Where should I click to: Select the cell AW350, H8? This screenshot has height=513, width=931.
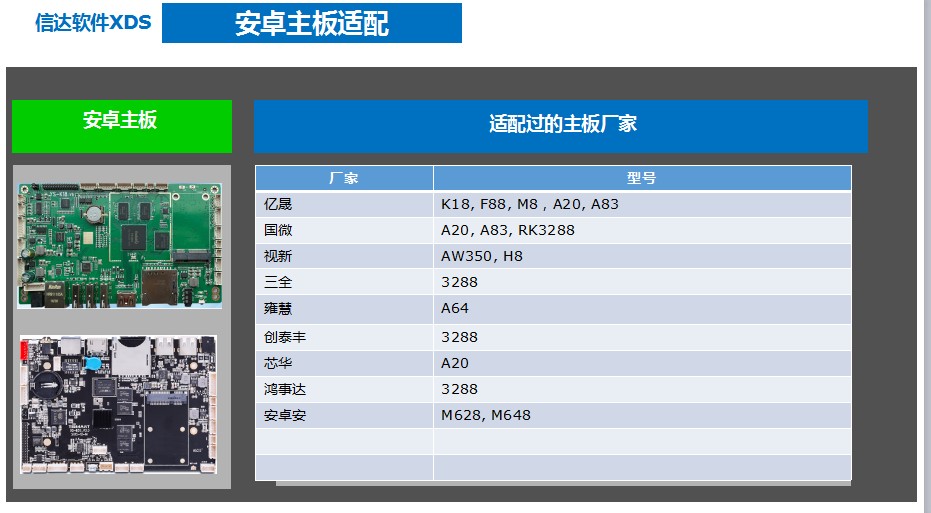[642, 256]
